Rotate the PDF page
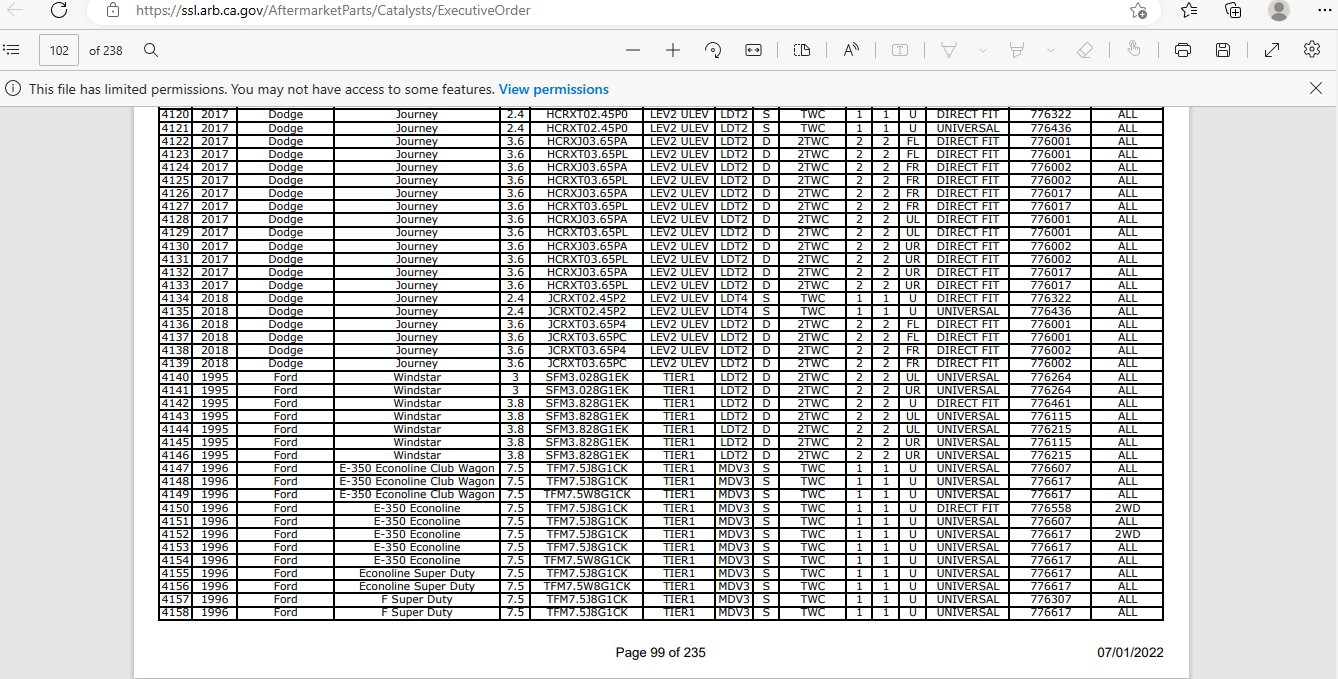The image size is (1338, 679). (713, 50)
